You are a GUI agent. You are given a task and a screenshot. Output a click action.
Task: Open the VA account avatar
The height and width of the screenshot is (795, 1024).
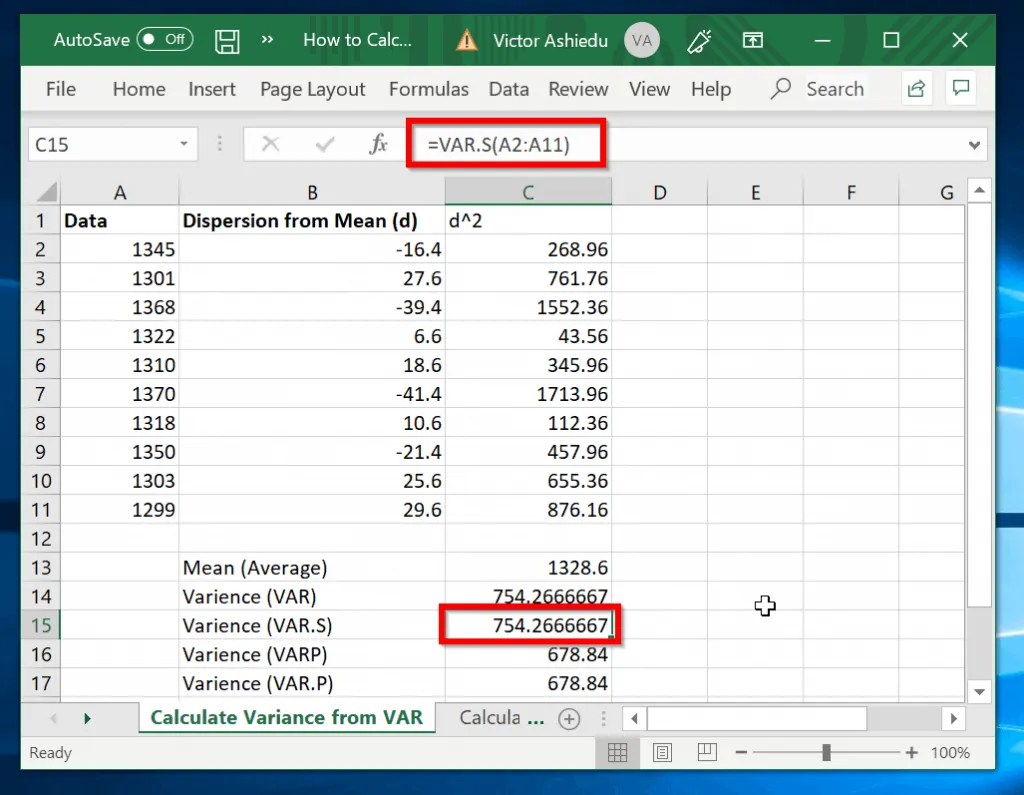coord(641,41)
